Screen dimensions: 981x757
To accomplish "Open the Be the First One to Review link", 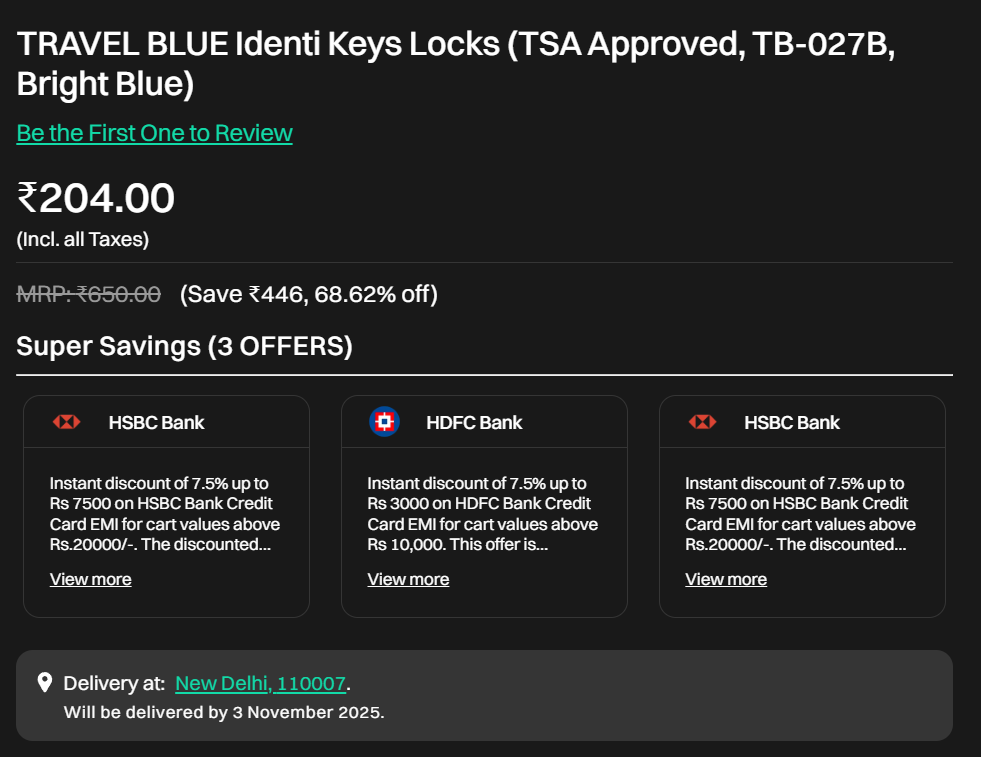I will coord(154,133).
